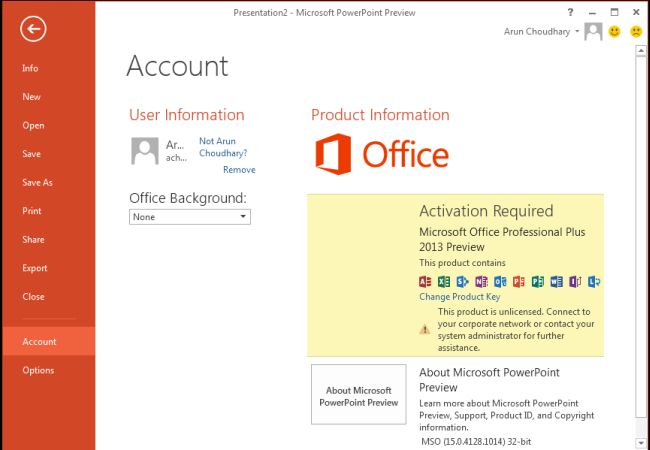
Task: Expand the Arun Choudhary account menu
Action: [578, 32]
